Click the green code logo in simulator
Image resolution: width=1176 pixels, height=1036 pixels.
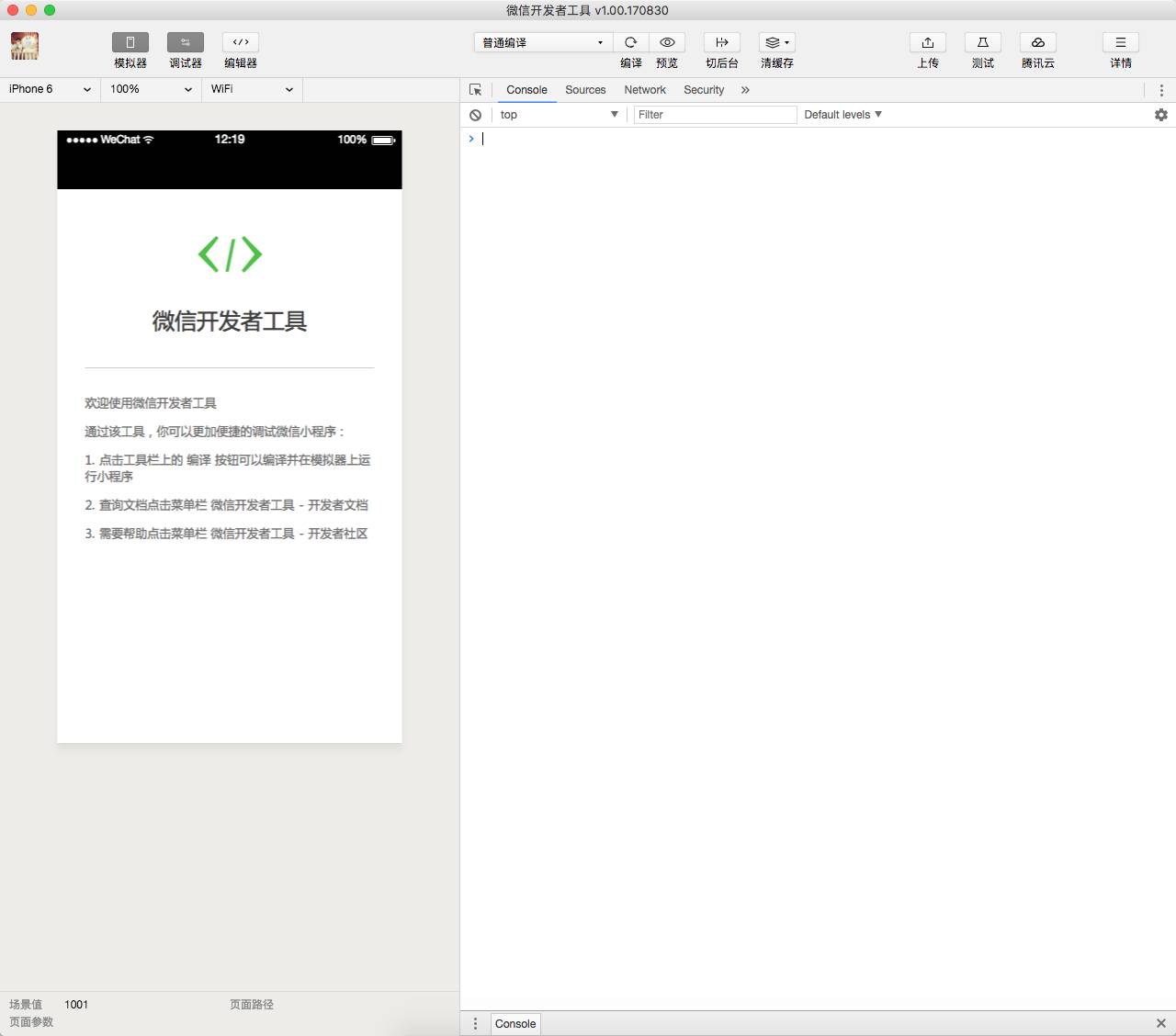point(230,254)
